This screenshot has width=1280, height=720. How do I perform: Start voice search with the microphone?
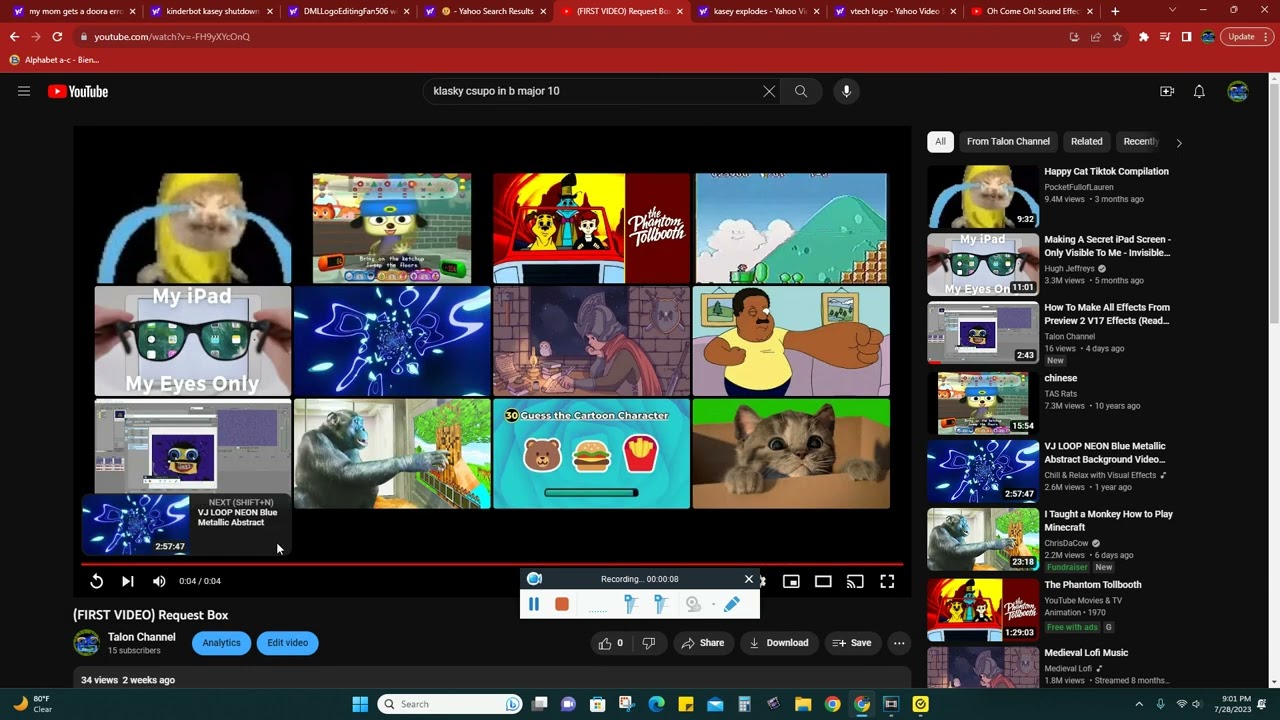pyautogui.click(x=846, y=91)
